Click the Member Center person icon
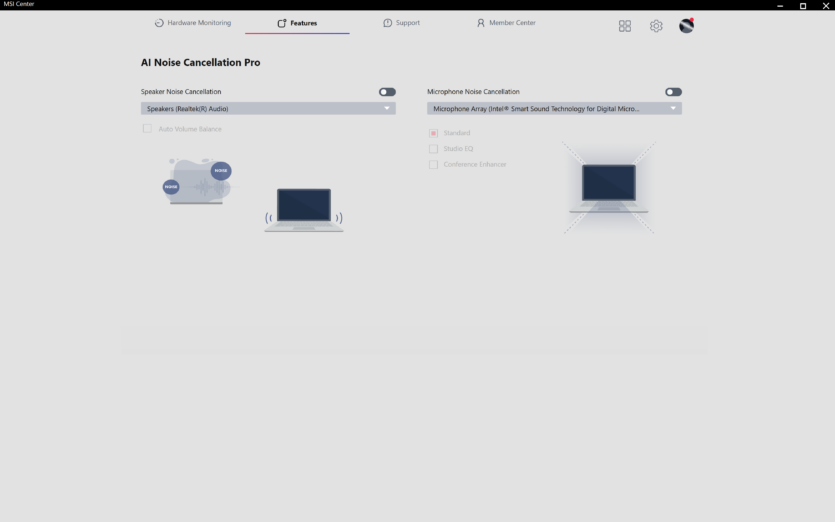 (x=481, y=23)
